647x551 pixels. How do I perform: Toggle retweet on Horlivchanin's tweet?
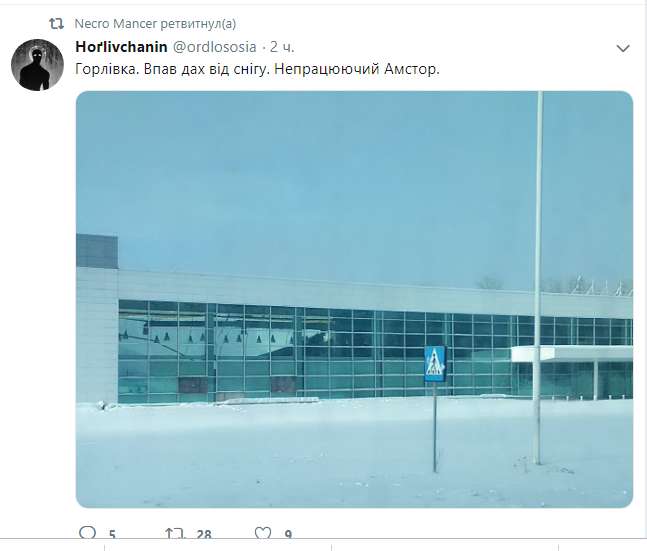coord(174,533)
